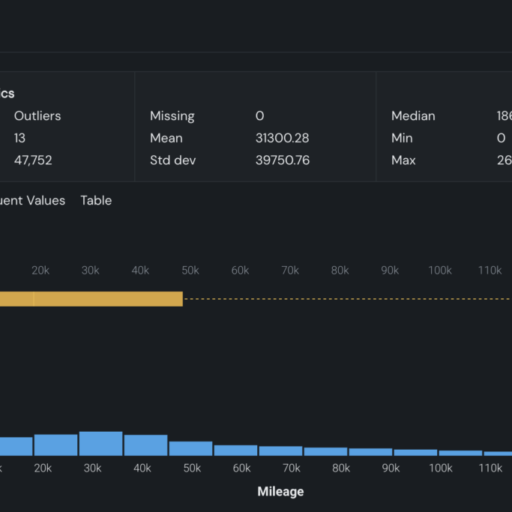Click the Median label
Viewport: 512px width, 512px height.
pyautogui.click(x=413, y=116)
